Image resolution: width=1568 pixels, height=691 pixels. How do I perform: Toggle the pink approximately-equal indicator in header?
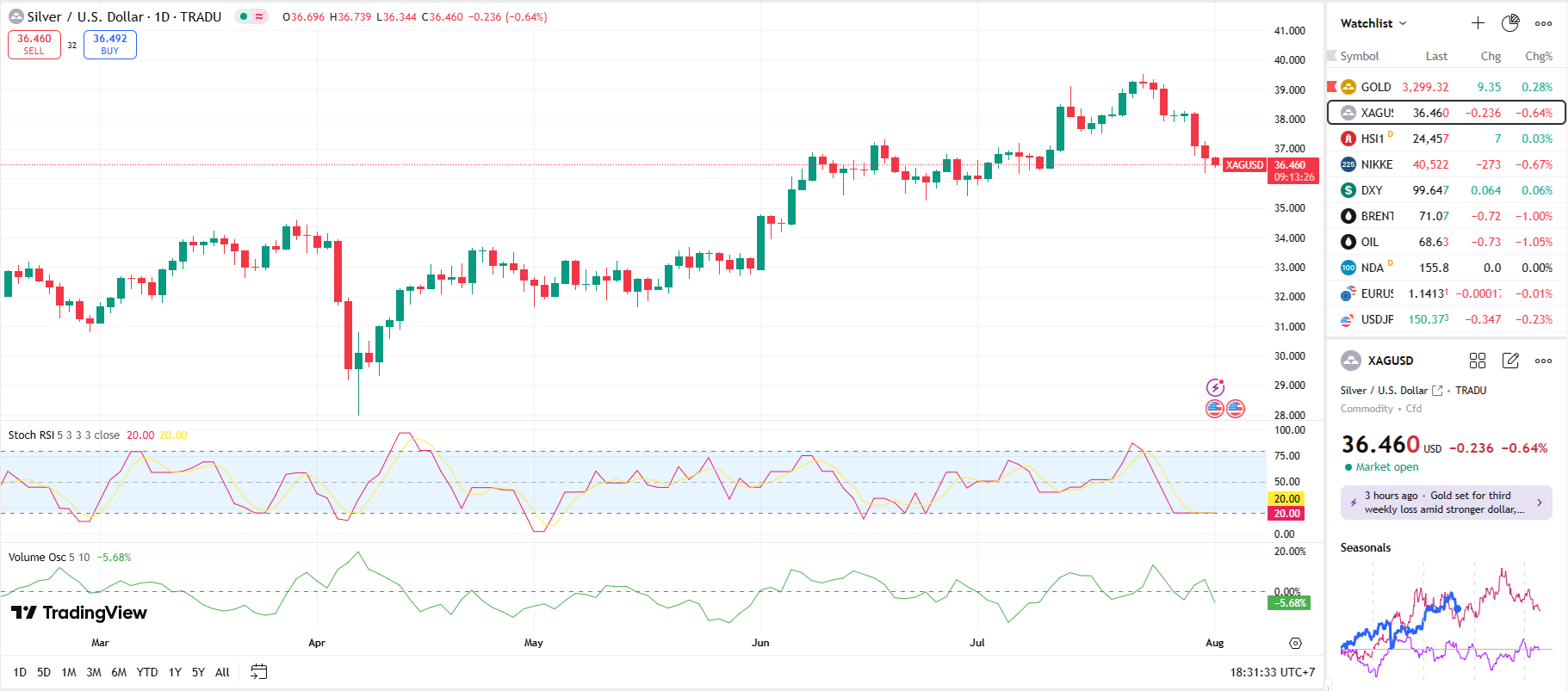259,16
